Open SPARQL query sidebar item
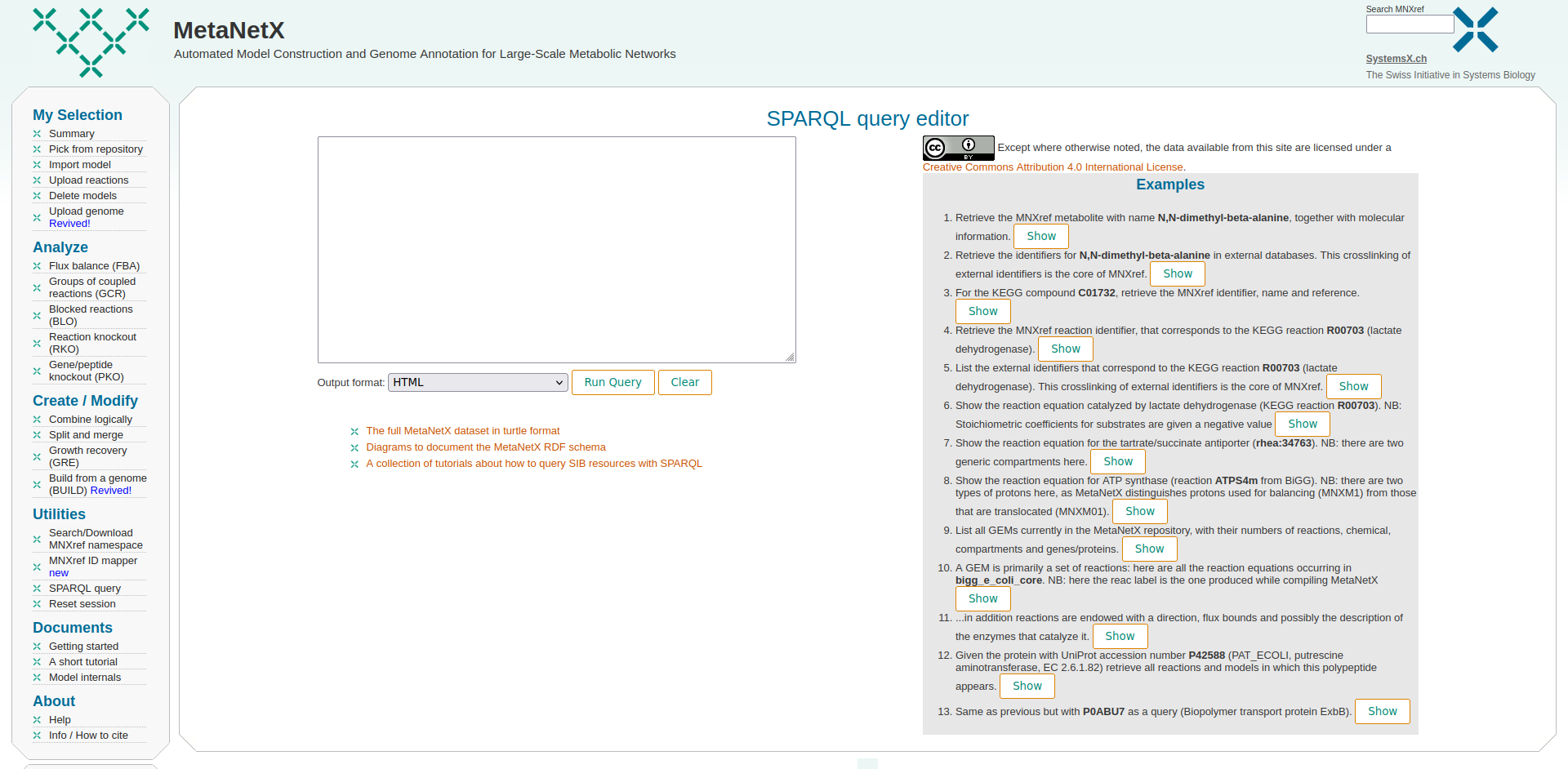The width and height of the screenshot is (1568, 769). point(85,589)
